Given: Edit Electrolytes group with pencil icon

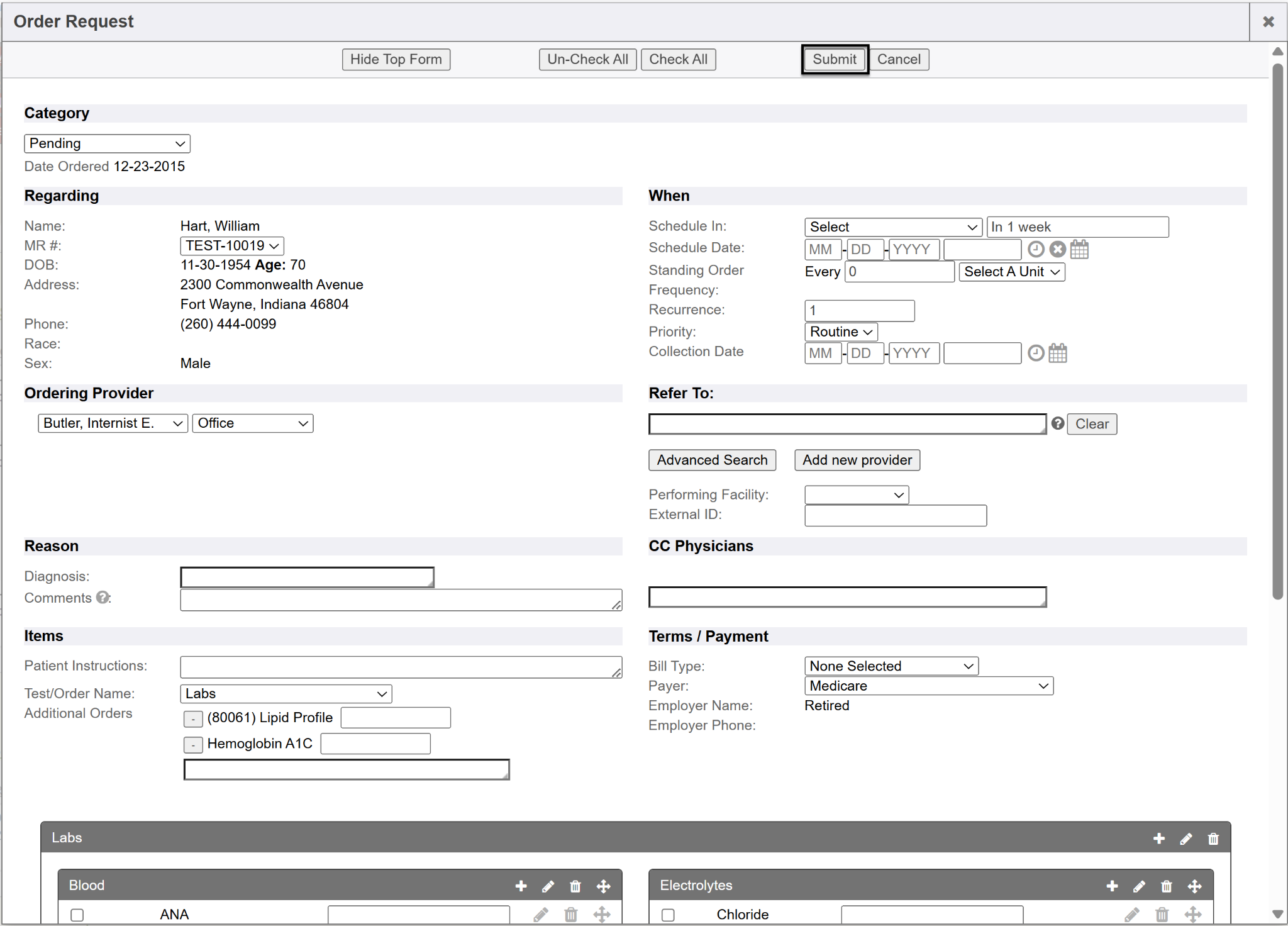Looking at the screenshot, I should 1139,886.
